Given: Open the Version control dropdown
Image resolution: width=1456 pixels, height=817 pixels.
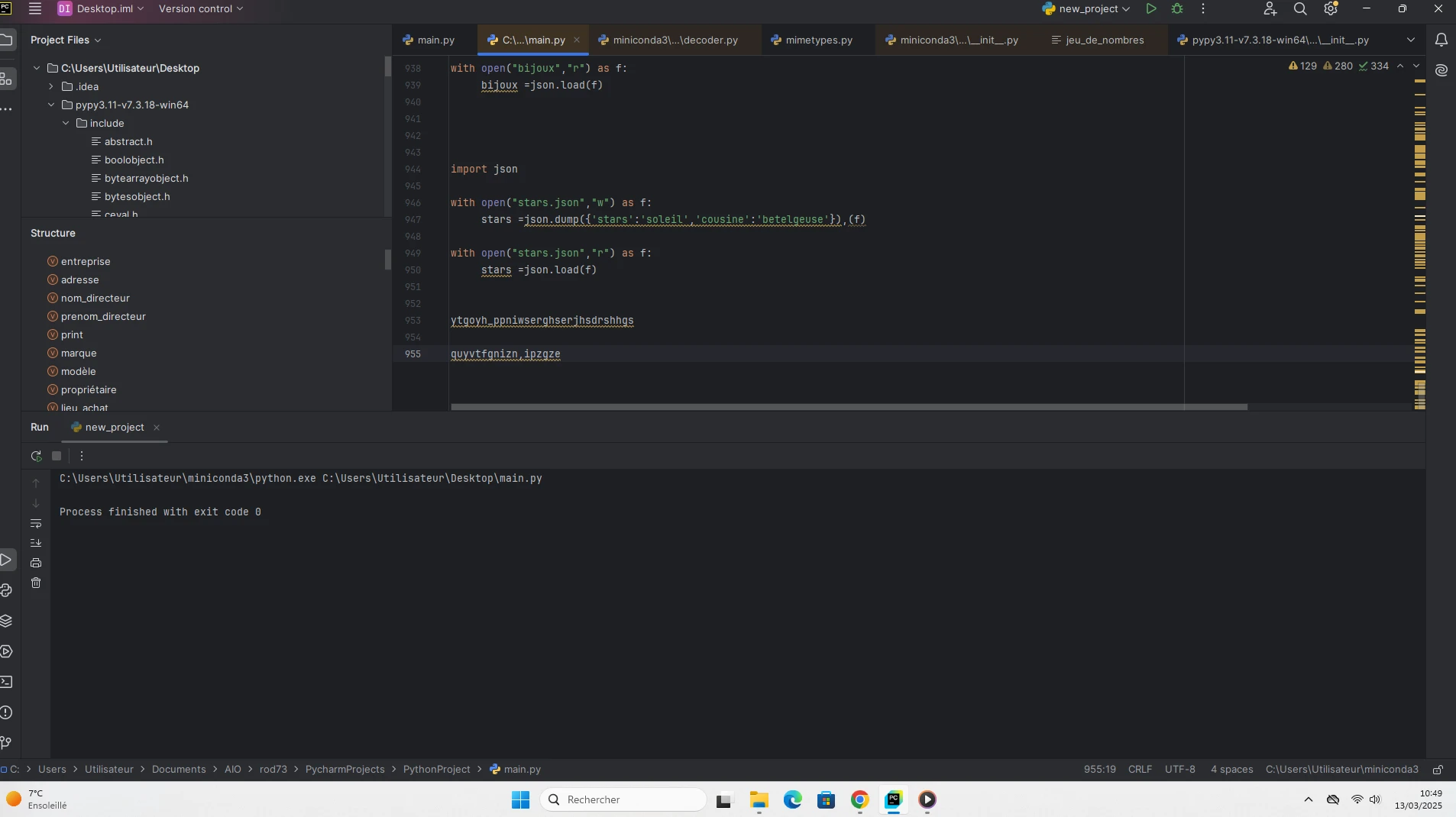Looking at the screenshot, I should (x=200, y=9).
